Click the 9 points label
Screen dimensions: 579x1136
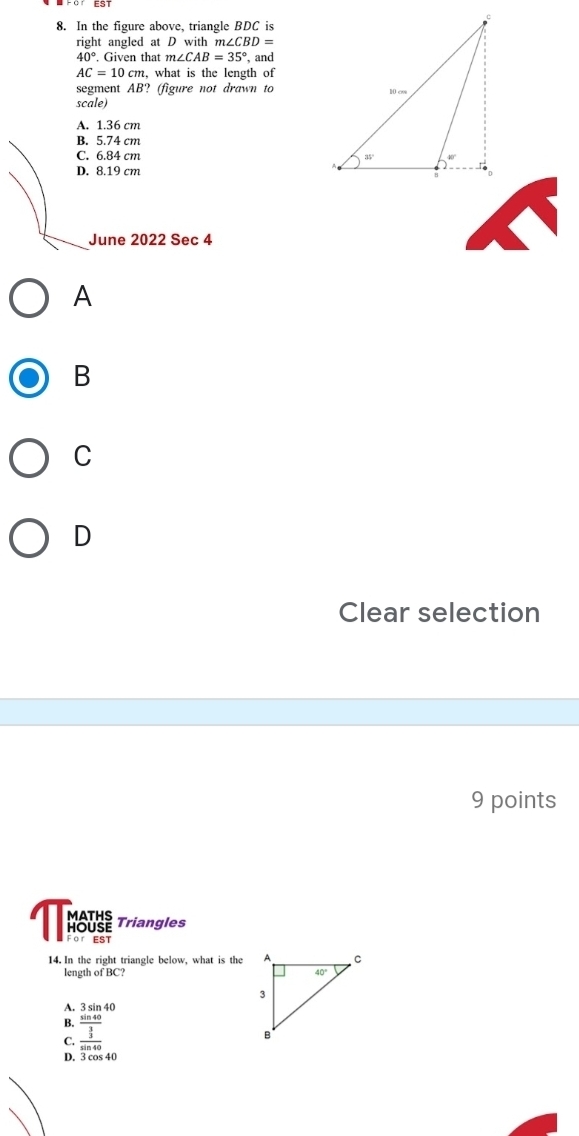pos(514,800)
